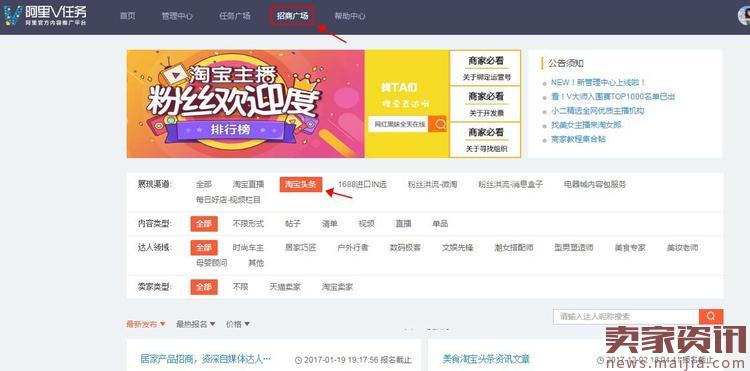Screen dimensions: 750x371
Task: Filter by 母婴顾问 field
Action: pyautogui.click(x=211, y=263)
